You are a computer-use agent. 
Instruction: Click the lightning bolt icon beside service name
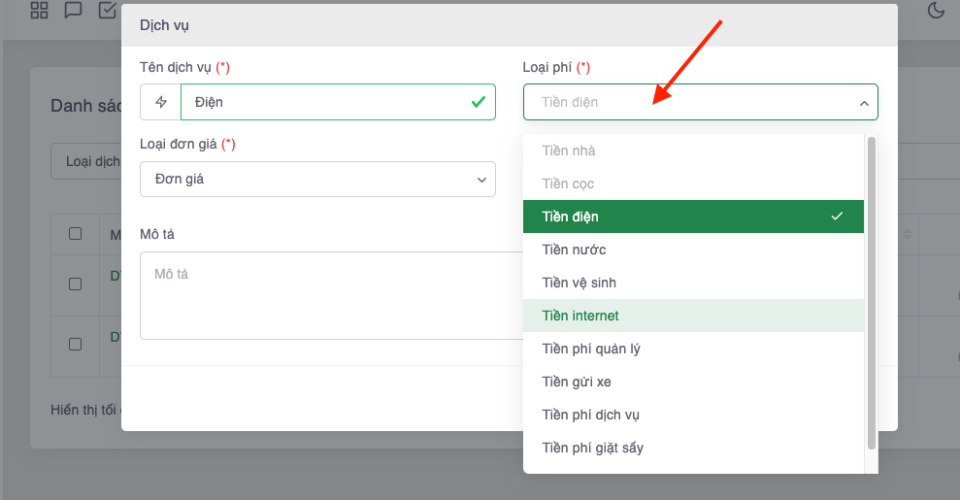tap(161, 102)
